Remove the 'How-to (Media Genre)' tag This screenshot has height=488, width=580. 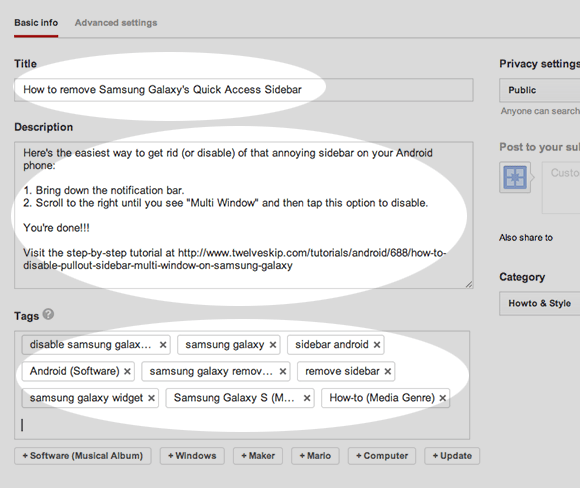(x=442, y=398)
